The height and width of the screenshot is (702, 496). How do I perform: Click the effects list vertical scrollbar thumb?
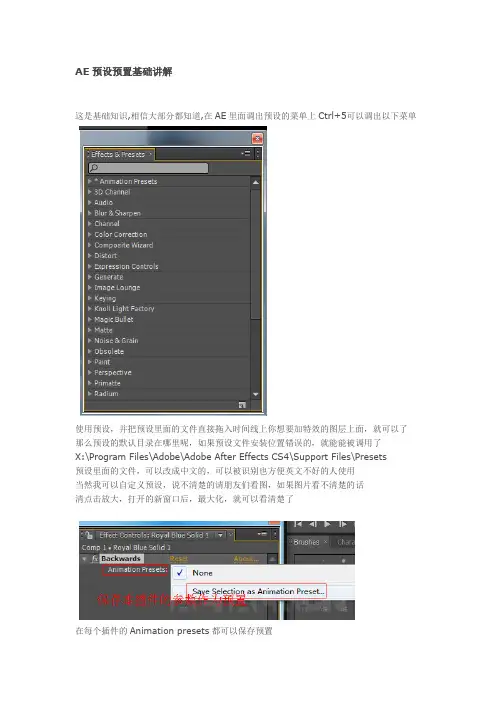pos(256,254)
